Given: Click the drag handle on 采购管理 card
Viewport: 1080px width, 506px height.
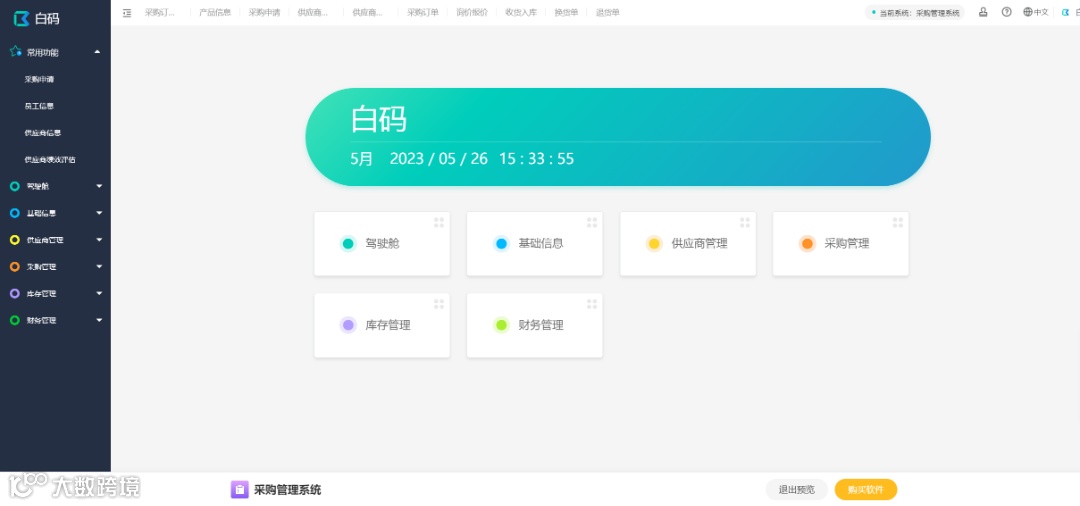Looking at the screenshot, I should click(x=897, y=222).
